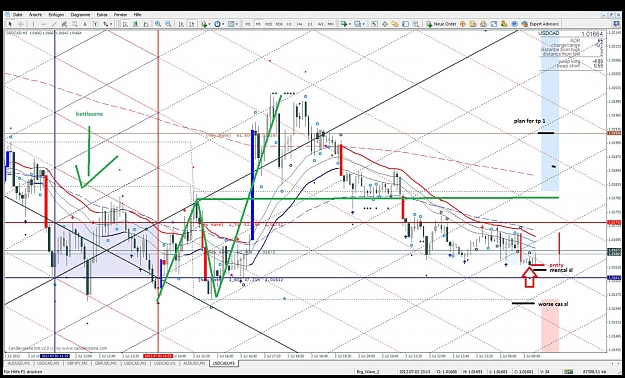Pick the text 'A' tool
The height and width of the screenshot is (378, 625).
[x=85, y=24]
